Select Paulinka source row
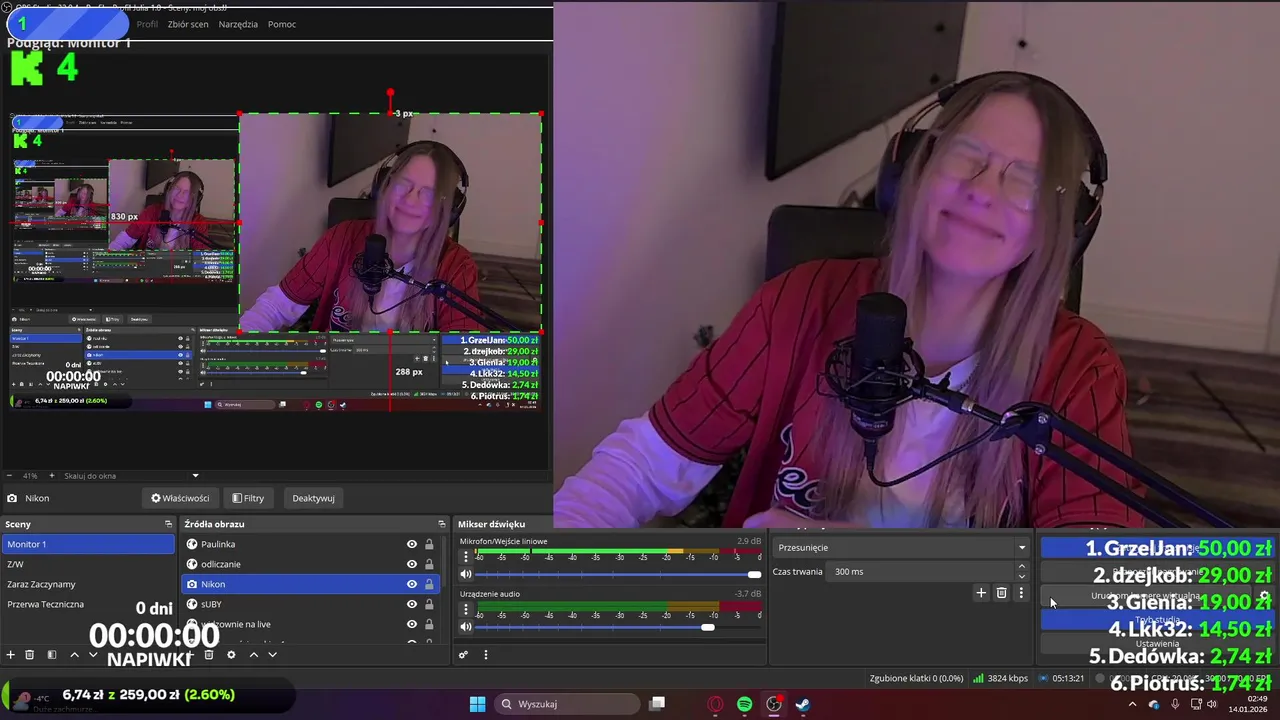The width and height of the screenshot is (1280, 720). tap(310, 544)
